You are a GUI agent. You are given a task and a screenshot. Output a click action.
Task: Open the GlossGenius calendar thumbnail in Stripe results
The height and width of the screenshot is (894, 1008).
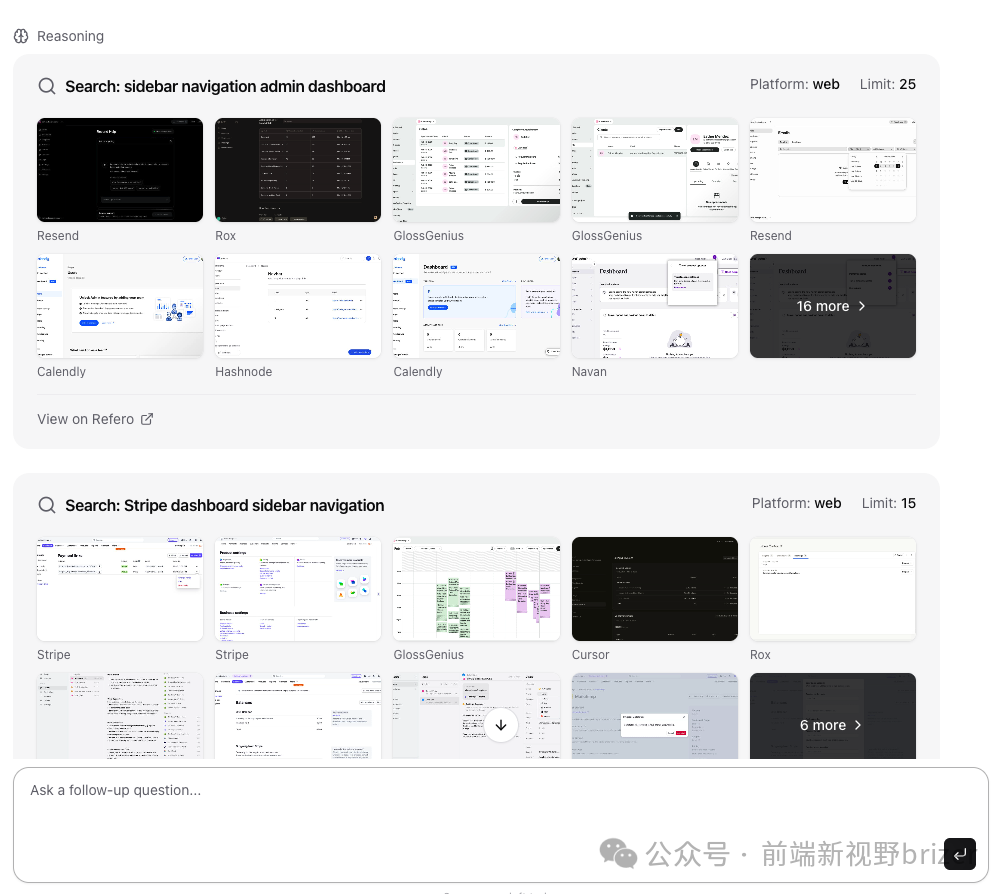tap(476, 589)
